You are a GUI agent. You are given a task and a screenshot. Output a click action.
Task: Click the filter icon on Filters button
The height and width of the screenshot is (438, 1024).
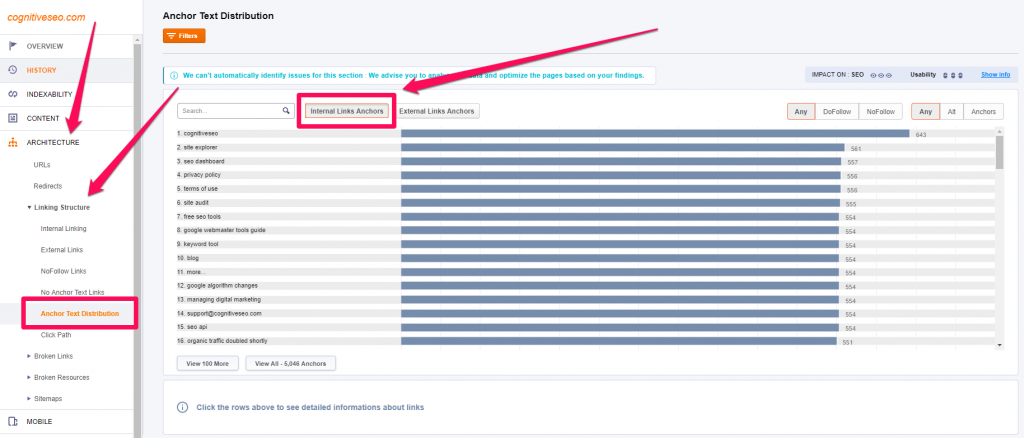click(172, 36)
